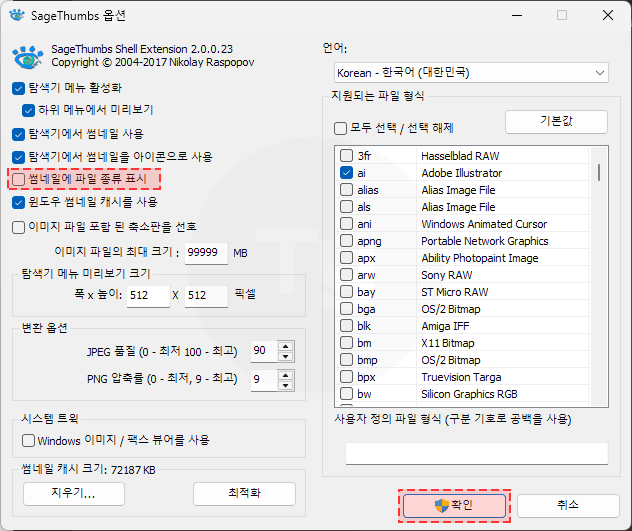
Task: Click the preview height 512 field
Action: click(x=206, y=296)
